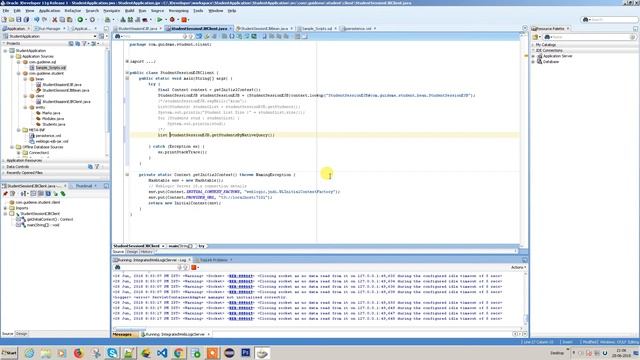Collapse the bean package node

point(25,79)
